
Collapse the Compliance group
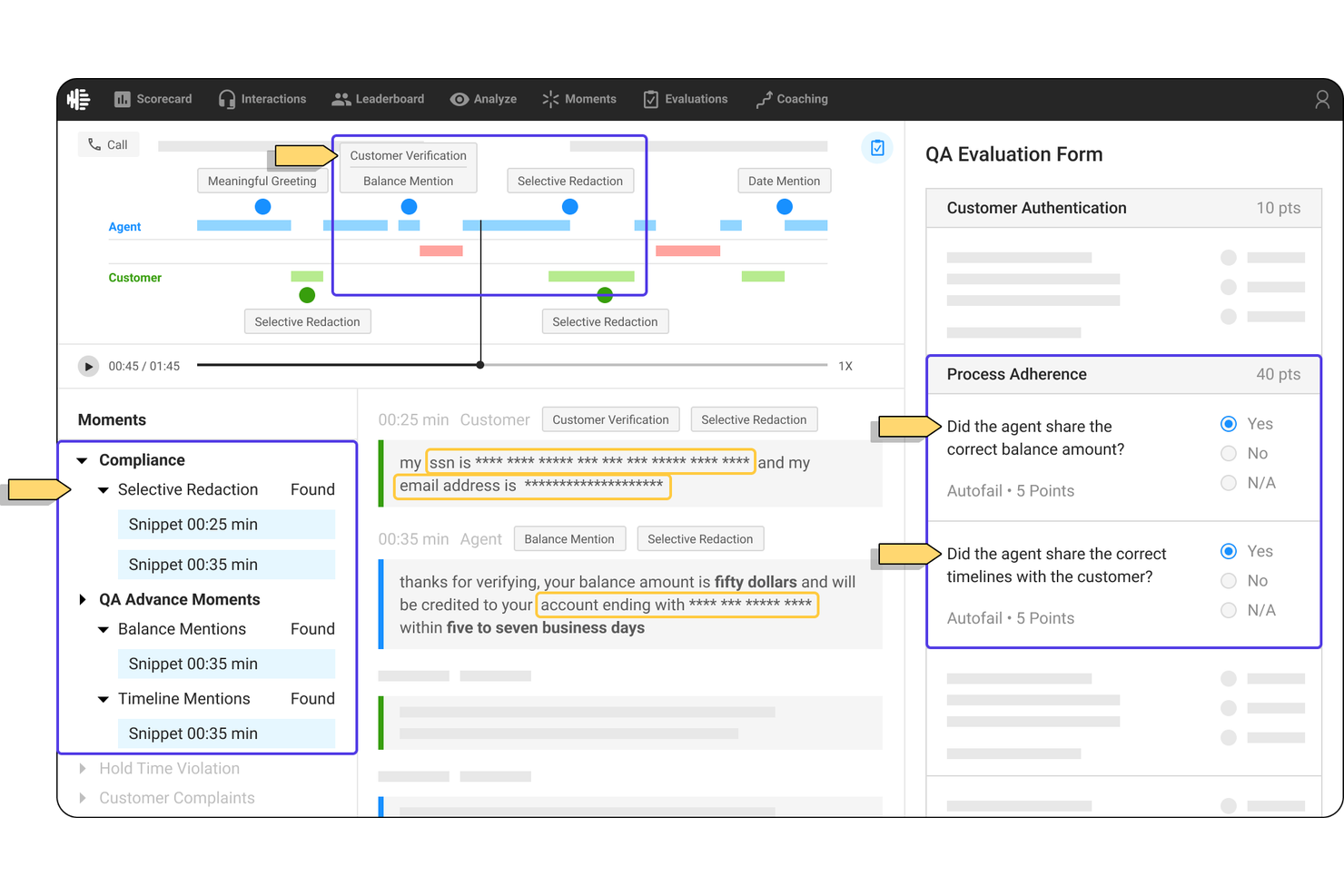tap(82, 460)
